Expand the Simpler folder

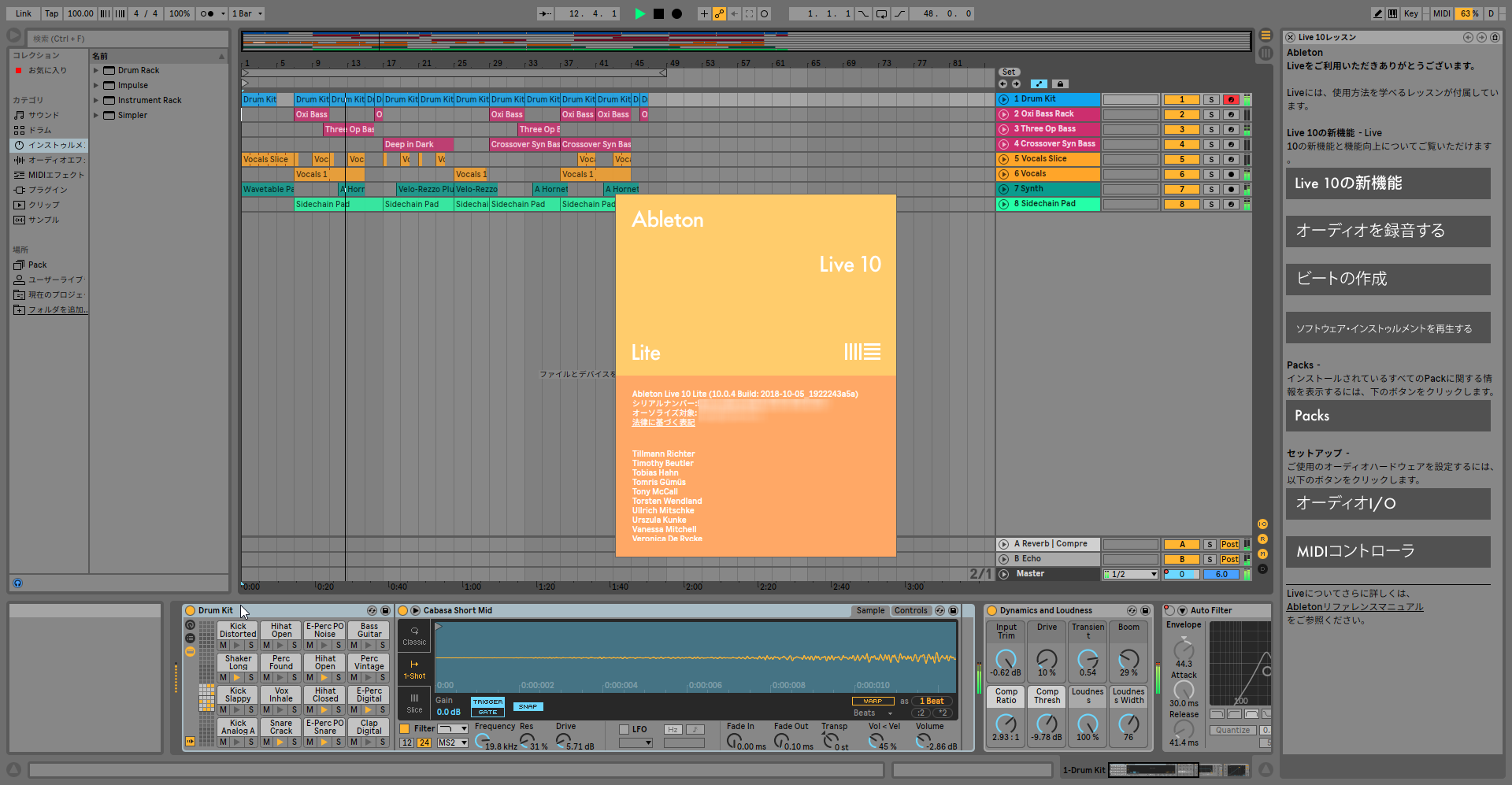click(96, 116)
